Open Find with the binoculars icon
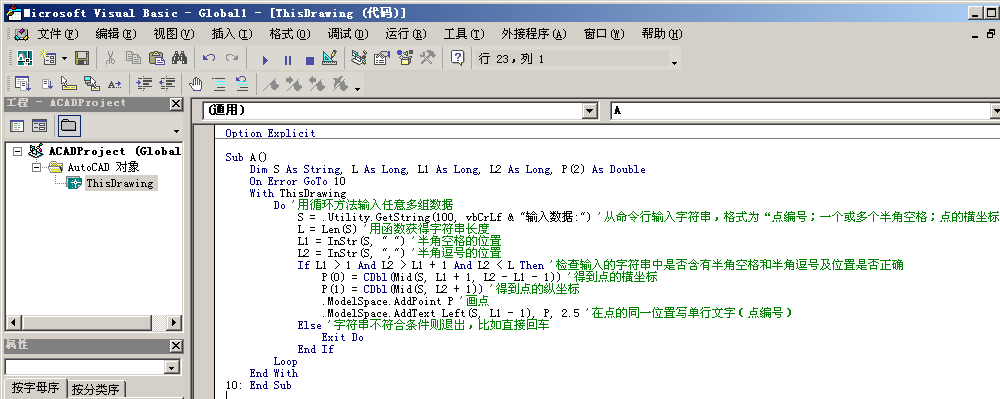 tap(179, 59)
